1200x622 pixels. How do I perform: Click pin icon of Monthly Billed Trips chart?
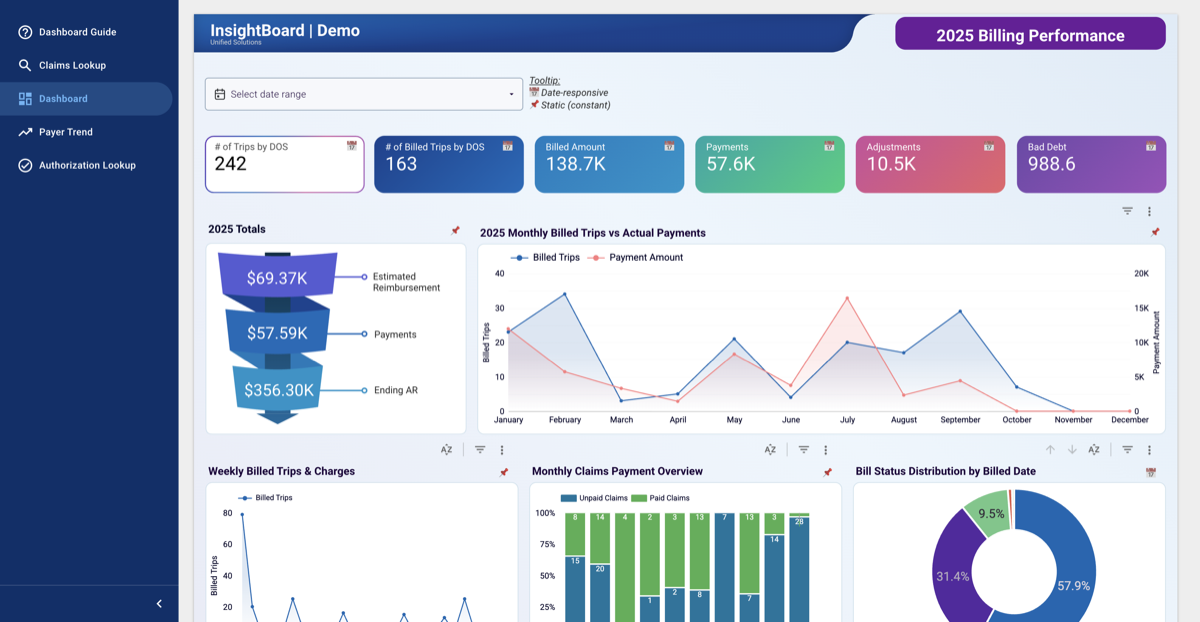pyautogui.click(x=1155, y=232)
